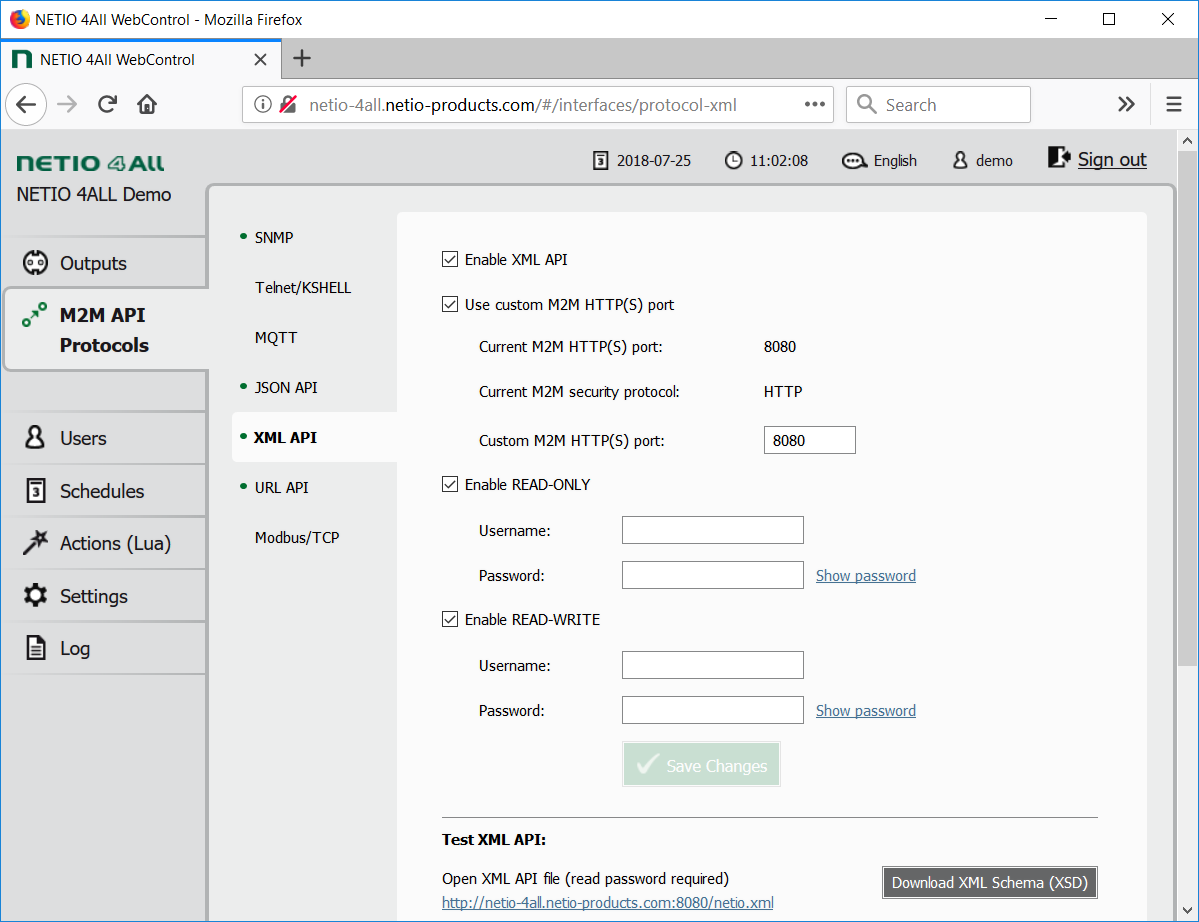Click the Sign out door icon

[x=1059, y=157]
